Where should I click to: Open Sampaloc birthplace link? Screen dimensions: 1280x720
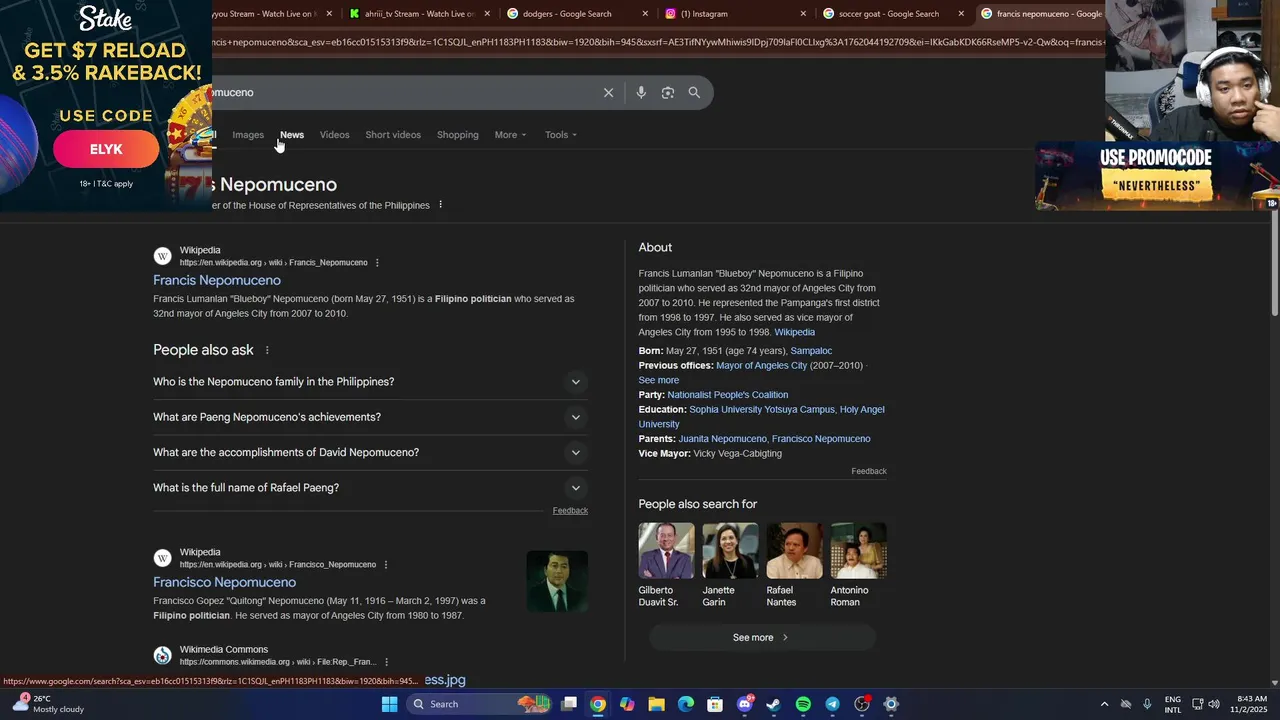(x=811, y=351)
